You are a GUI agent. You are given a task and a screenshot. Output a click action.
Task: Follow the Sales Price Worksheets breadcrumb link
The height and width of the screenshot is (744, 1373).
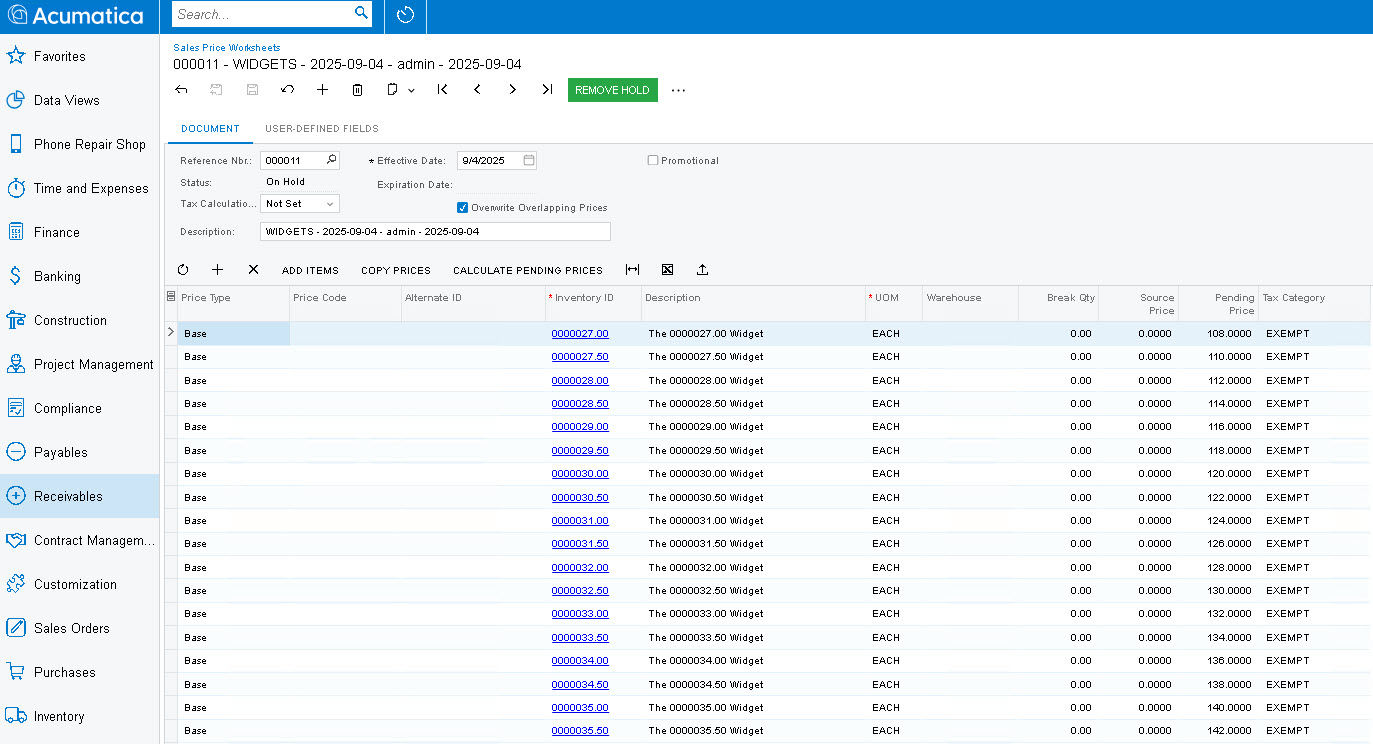coord(227,47)
